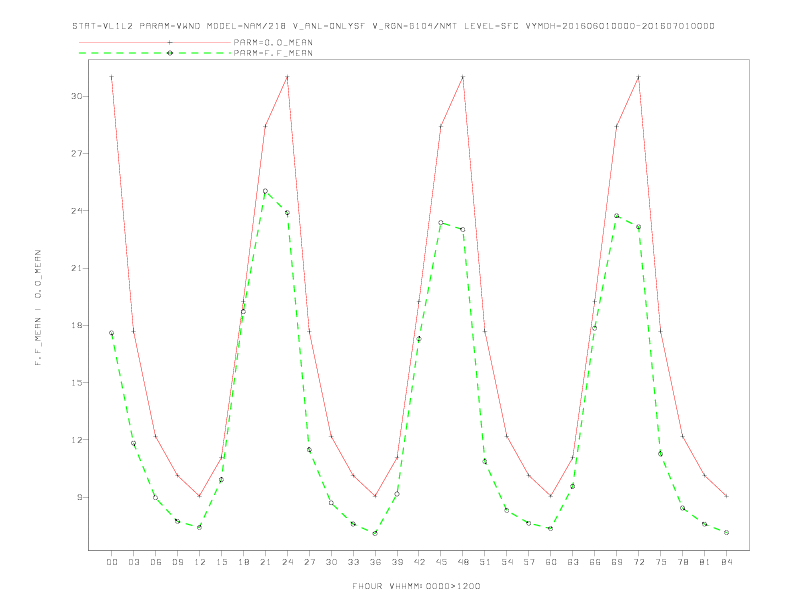This screenshot has width=792, height=612.
Task: Click green circle data point at hour 00
Action: coord(112,333)
